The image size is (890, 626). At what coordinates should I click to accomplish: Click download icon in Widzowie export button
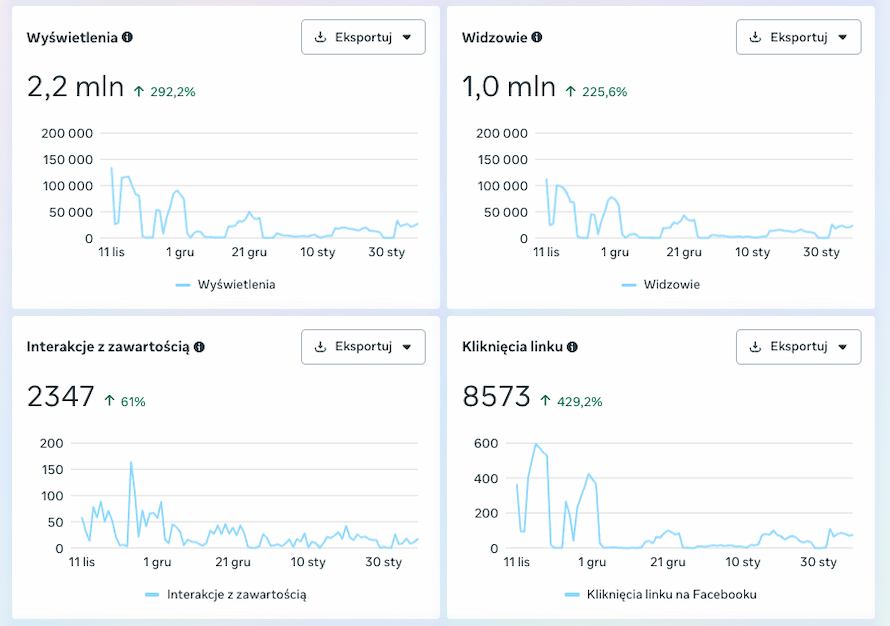click(x=756, y=37)
